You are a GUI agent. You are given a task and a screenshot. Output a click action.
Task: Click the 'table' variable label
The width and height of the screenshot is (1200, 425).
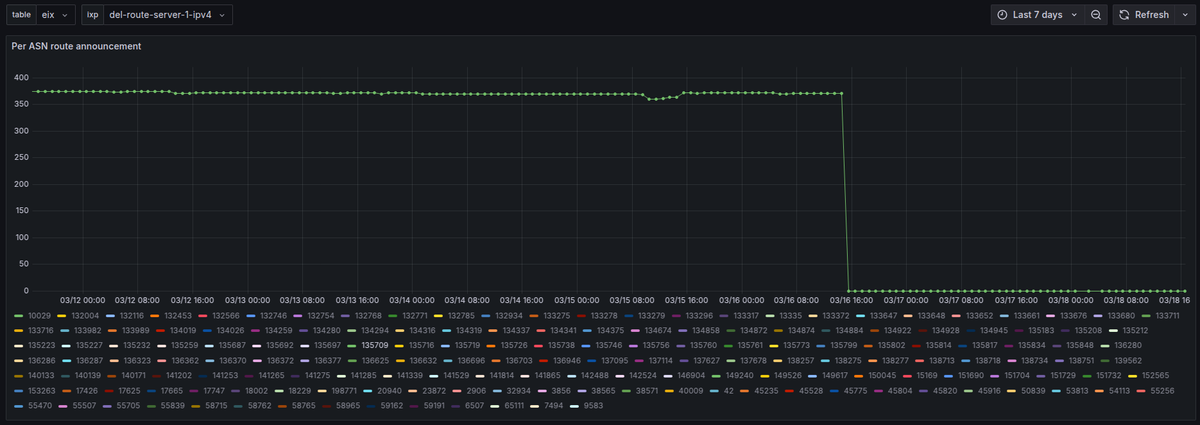[x=21, y=15]
